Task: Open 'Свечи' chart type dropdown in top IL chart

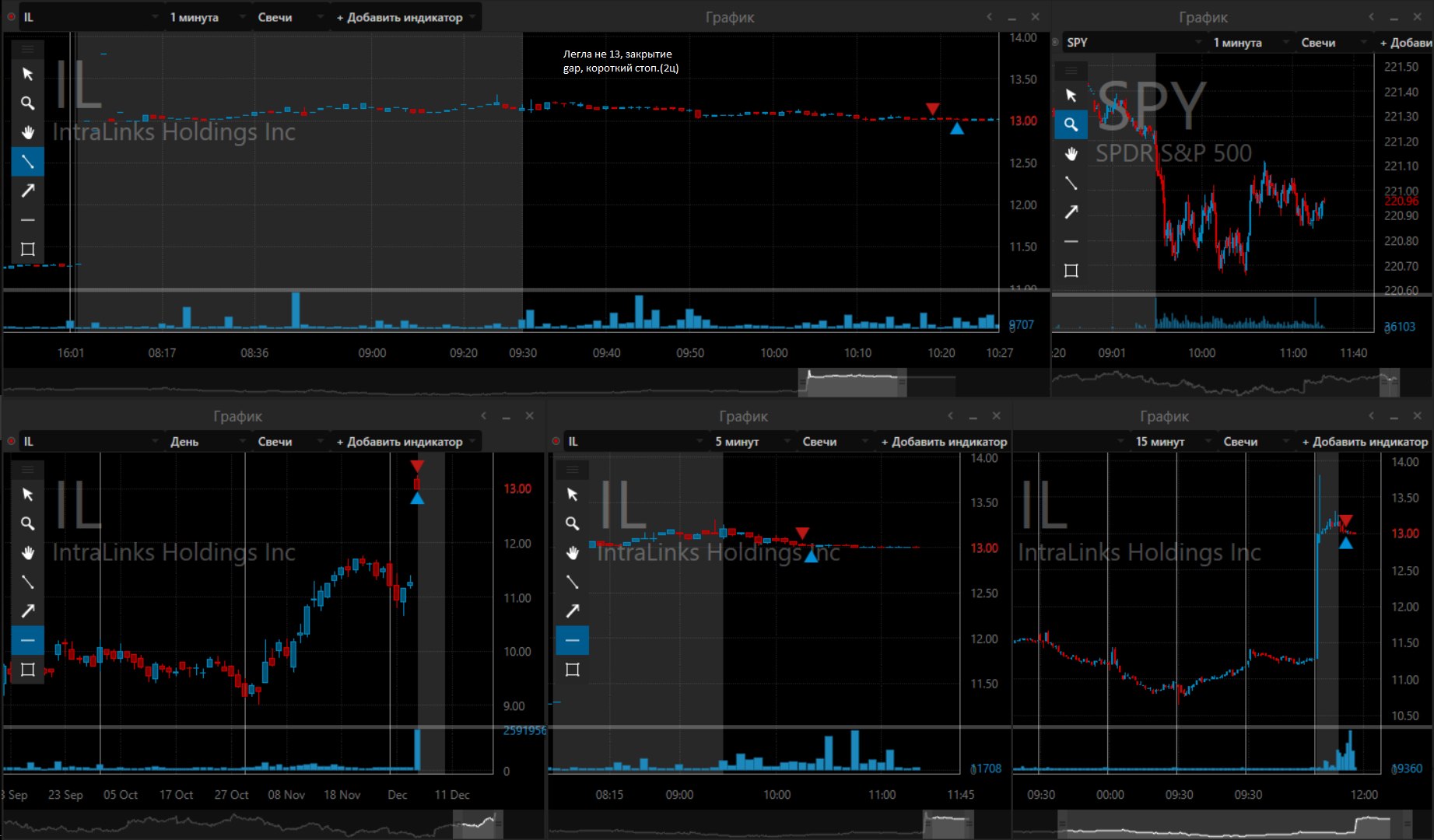Action: pyautogui.click(x=289, y=17)
